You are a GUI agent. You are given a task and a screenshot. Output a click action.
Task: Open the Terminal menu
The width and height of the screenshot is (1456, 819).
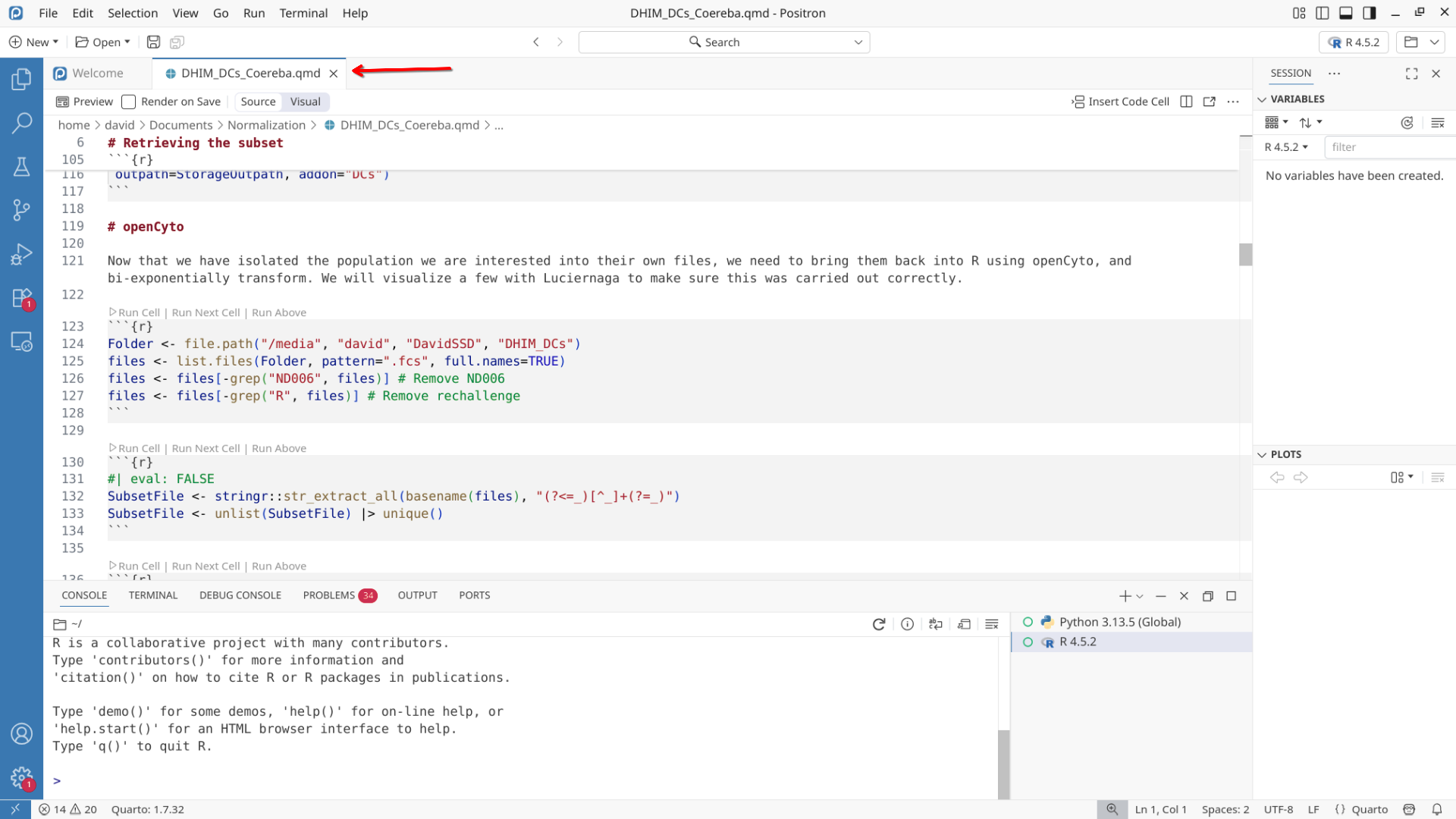coord(303,13)
